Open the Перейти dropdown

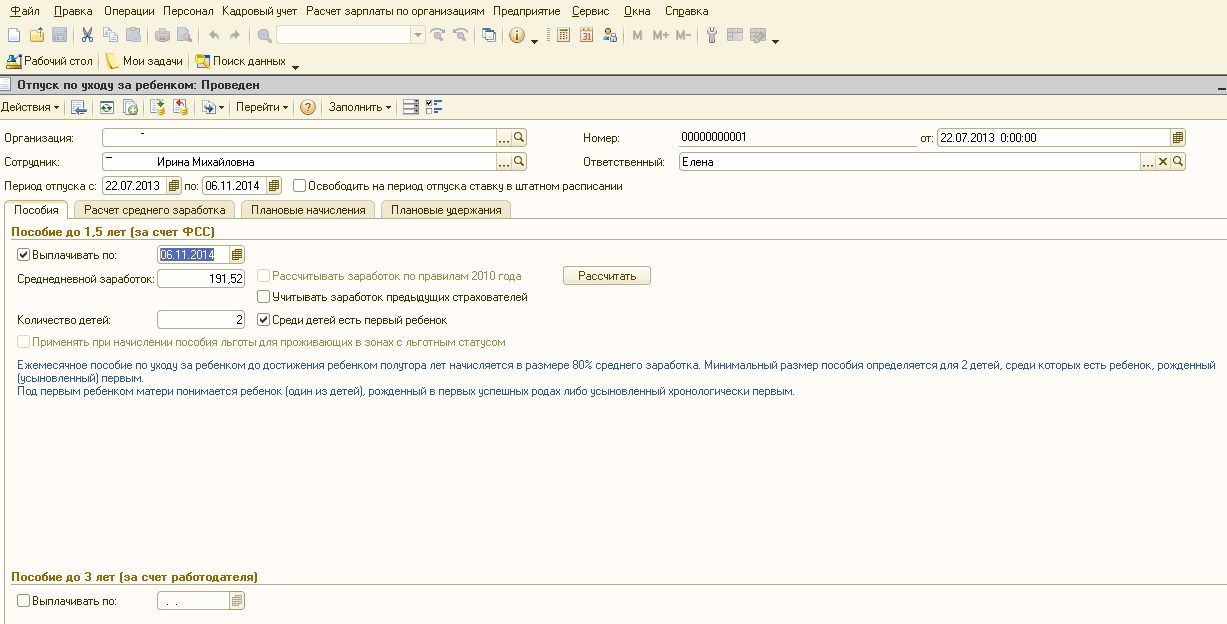click(262, 107)
